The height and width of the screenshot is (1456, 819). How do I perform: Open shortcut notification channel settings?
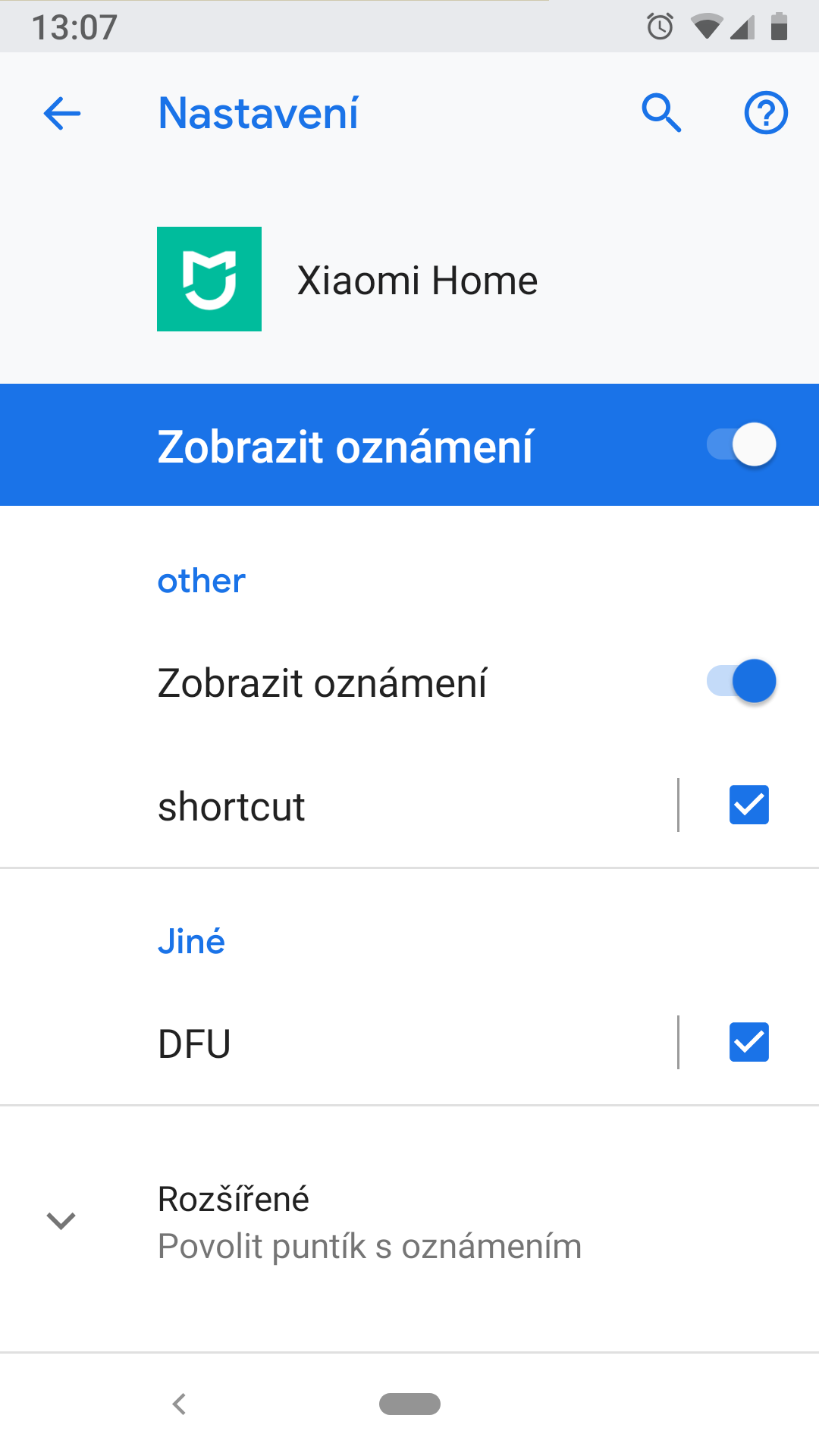(x=339, y=805)
